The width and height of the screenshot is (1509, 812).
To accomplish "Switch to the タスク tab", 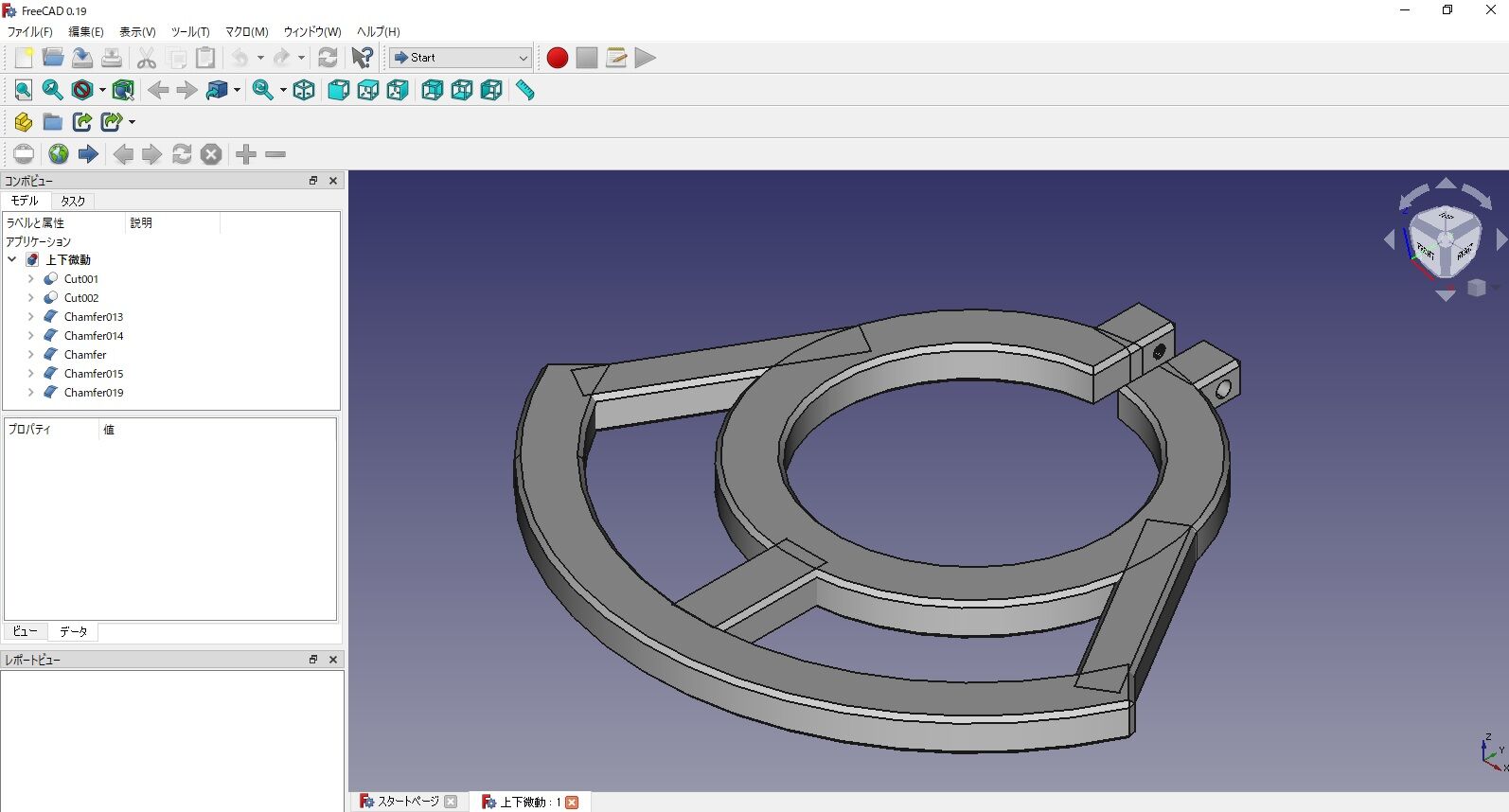I will [x=73, y=201].
